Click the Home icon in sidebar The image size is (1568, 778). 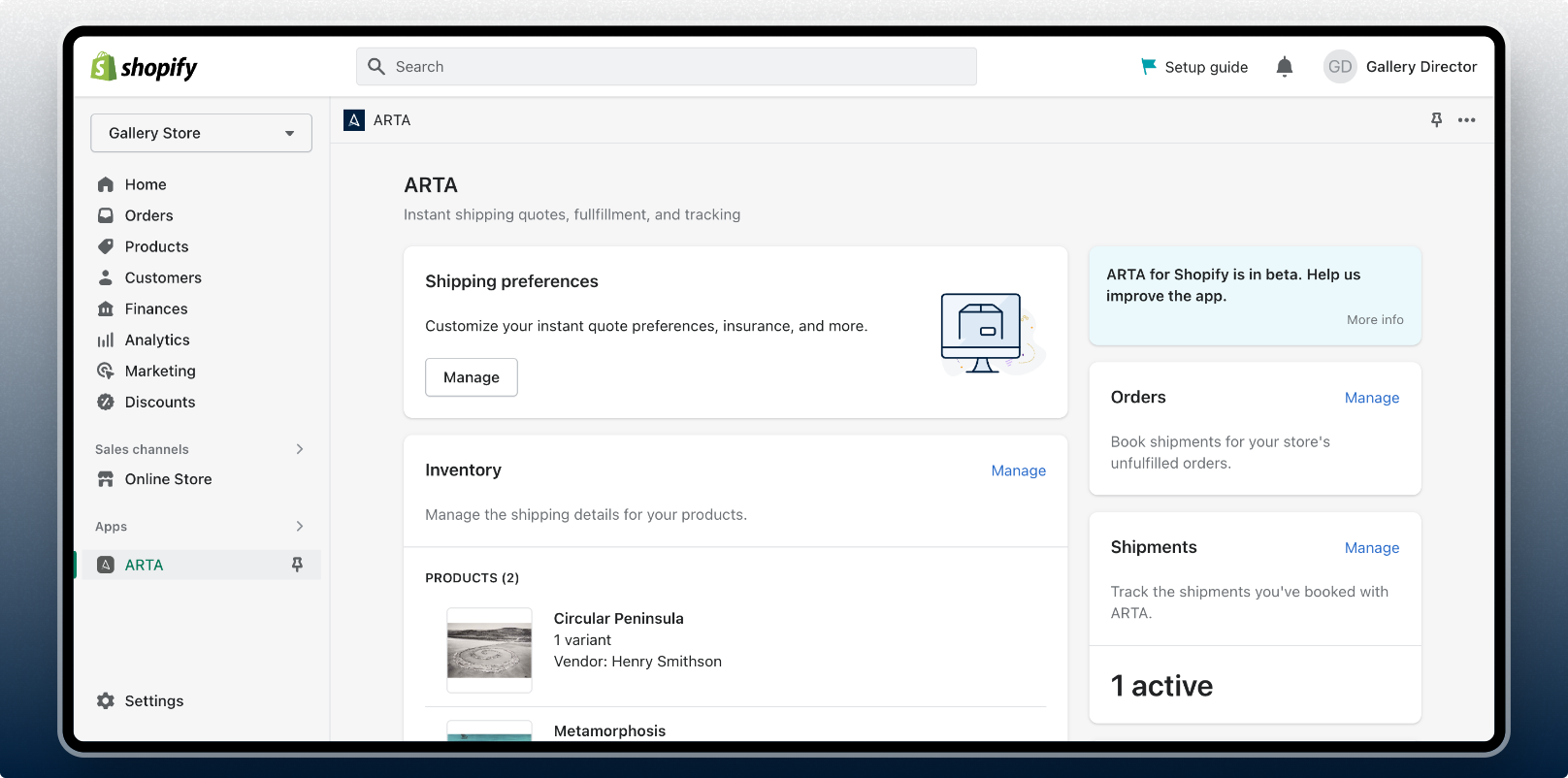106,184
